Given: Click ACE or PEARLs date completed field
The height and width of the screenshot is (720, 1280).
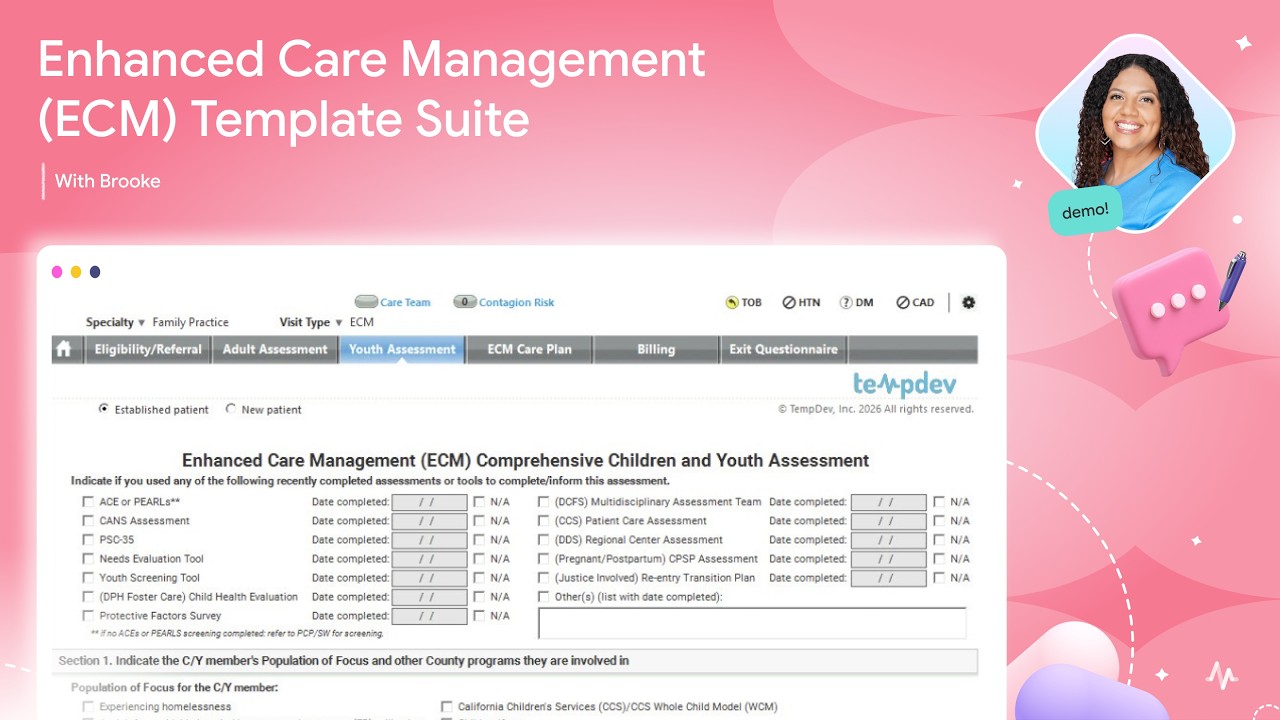Looking at the screenshot, I should (x=429, y=502).
